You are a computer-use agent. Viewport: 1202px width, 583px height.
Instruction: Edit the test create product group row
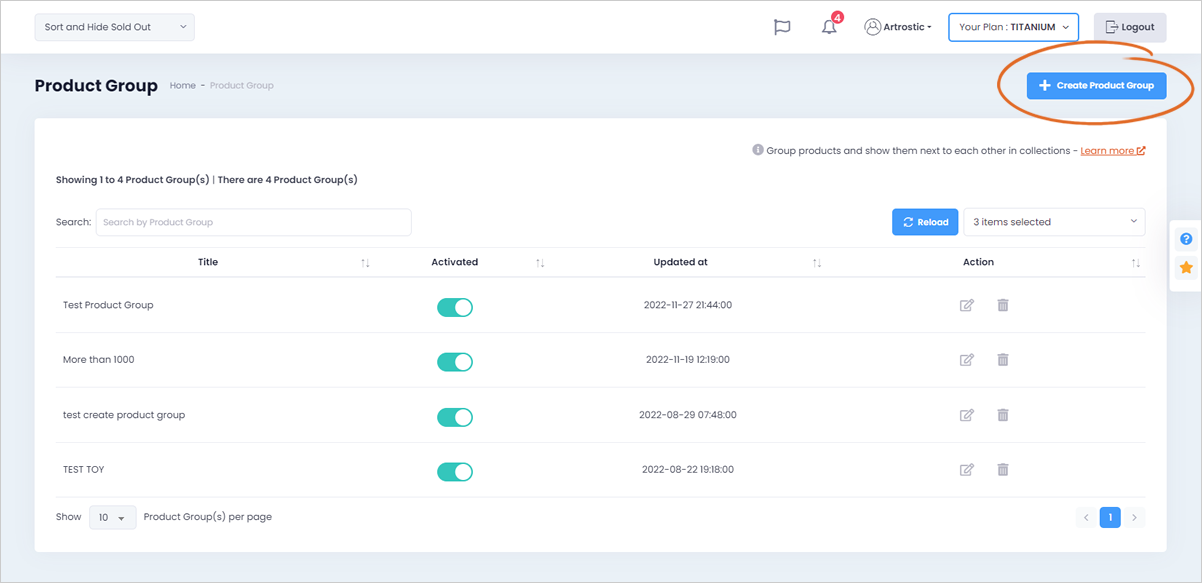tap(966, 415)
